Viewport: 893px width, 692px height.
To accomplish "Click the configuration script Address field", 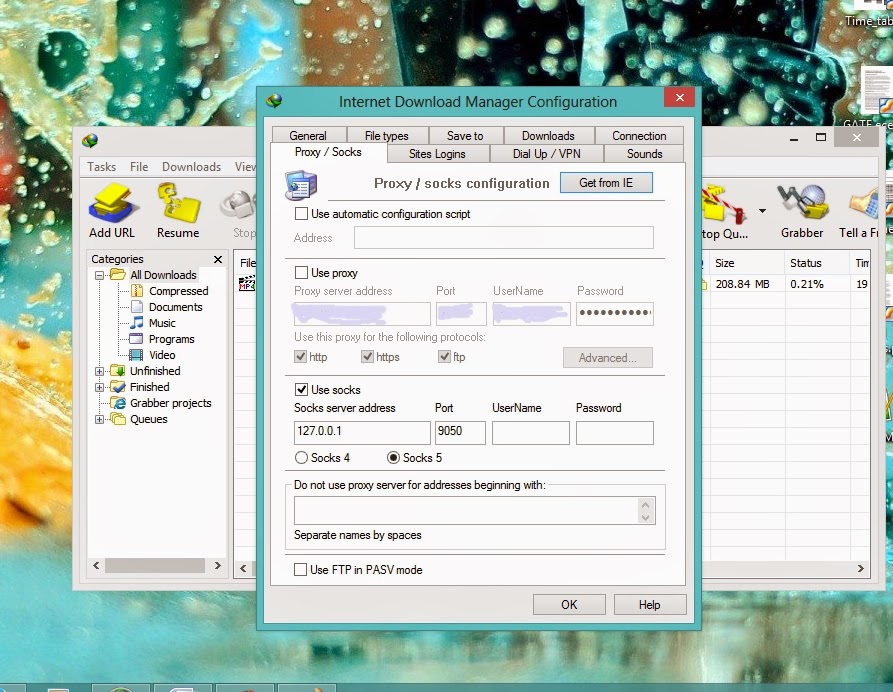I will (503, 238).
